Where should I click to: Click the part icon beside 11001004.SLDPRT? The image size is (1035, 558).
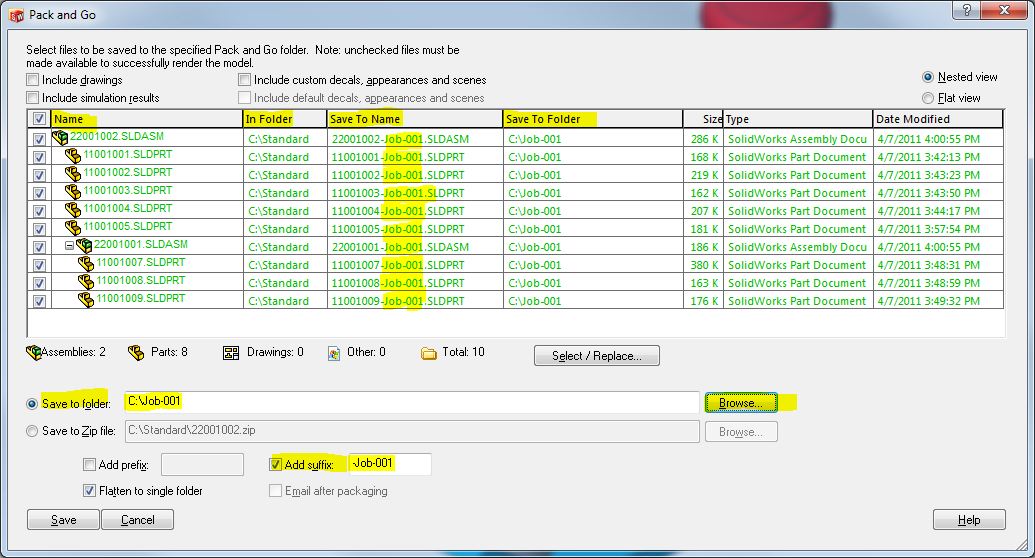[x=73, y=209]
